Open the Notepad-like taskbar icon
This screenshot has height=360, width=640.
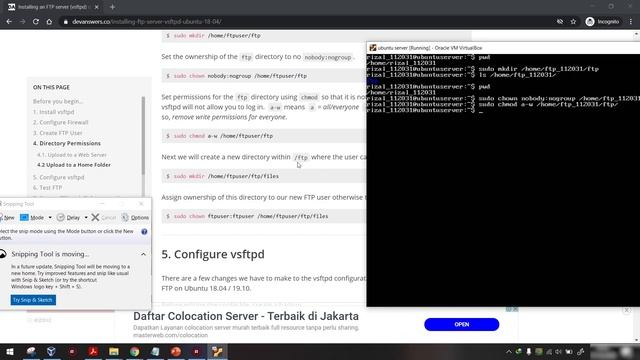155,351
